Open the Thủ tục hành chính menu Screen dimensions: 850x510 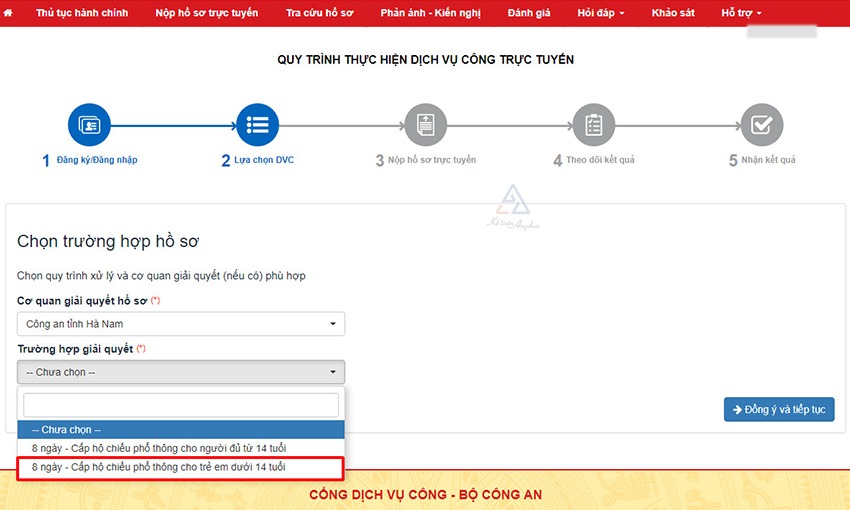pyautogui.click(x=82, y=13)
